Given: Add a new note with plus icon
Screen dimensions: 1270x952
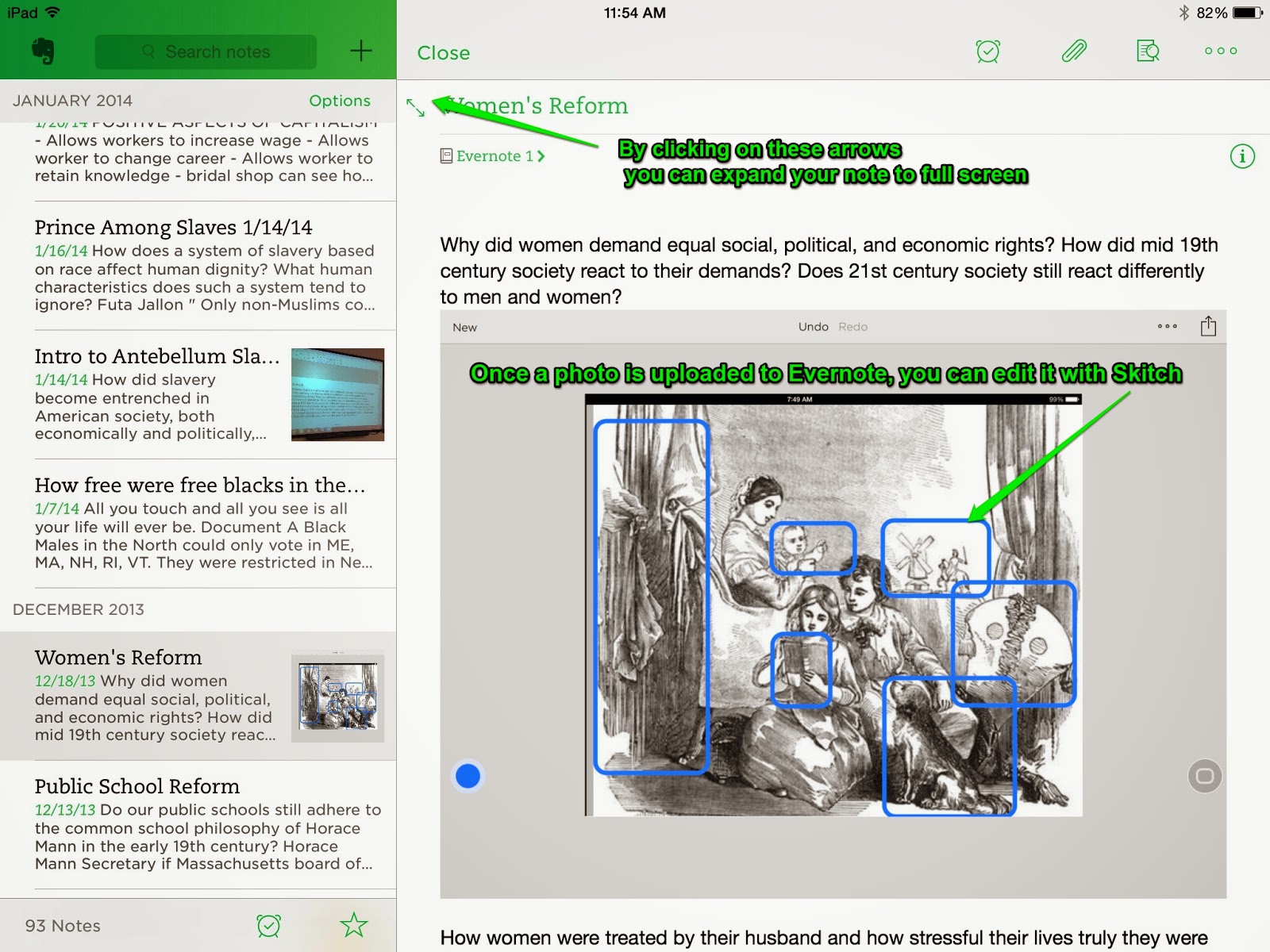Looking at the screenshot, I should 361,51.
